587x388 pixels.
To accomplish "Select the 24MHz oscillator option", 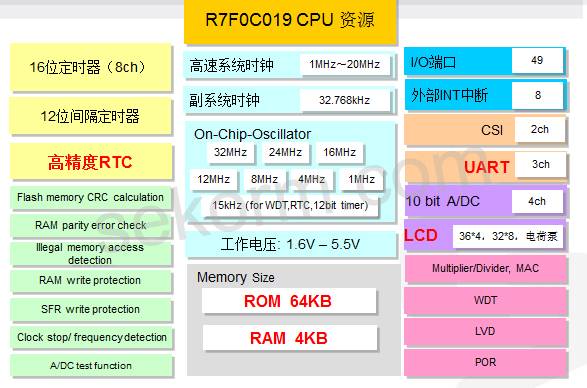I will [x=285, y=152].
